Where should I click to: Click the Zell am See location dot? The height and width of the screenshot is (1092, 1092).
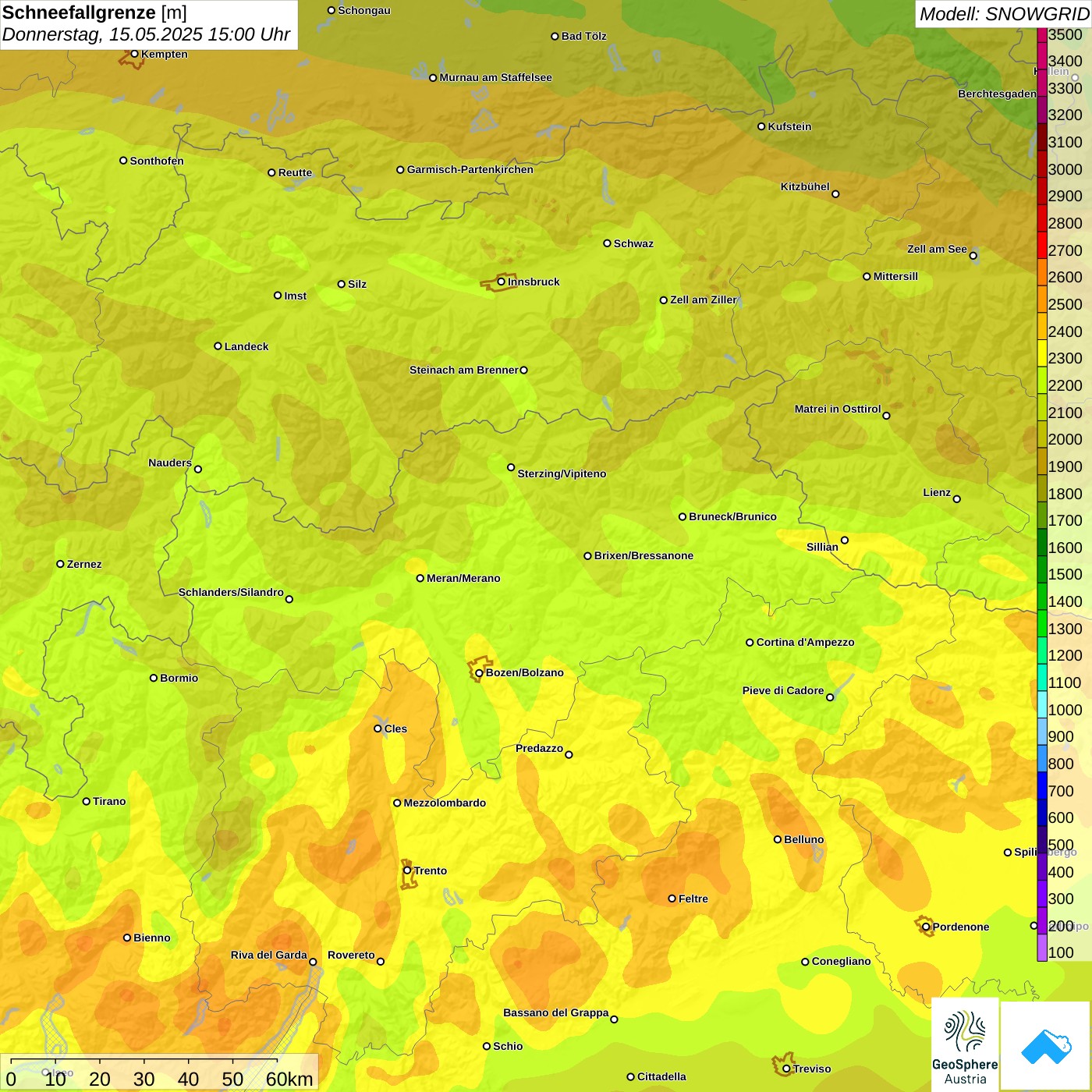point(973,255)
